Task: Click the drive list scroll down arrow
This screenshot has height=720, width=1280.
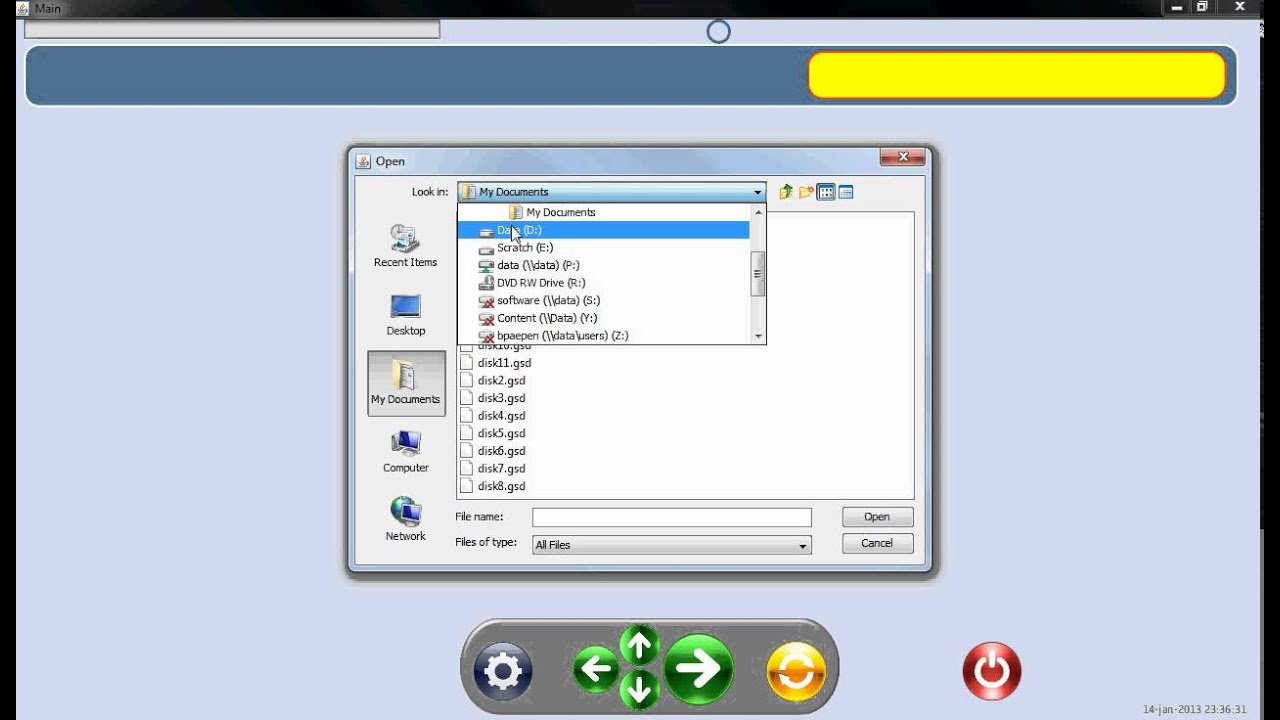Action: click(x=758, y=336)
